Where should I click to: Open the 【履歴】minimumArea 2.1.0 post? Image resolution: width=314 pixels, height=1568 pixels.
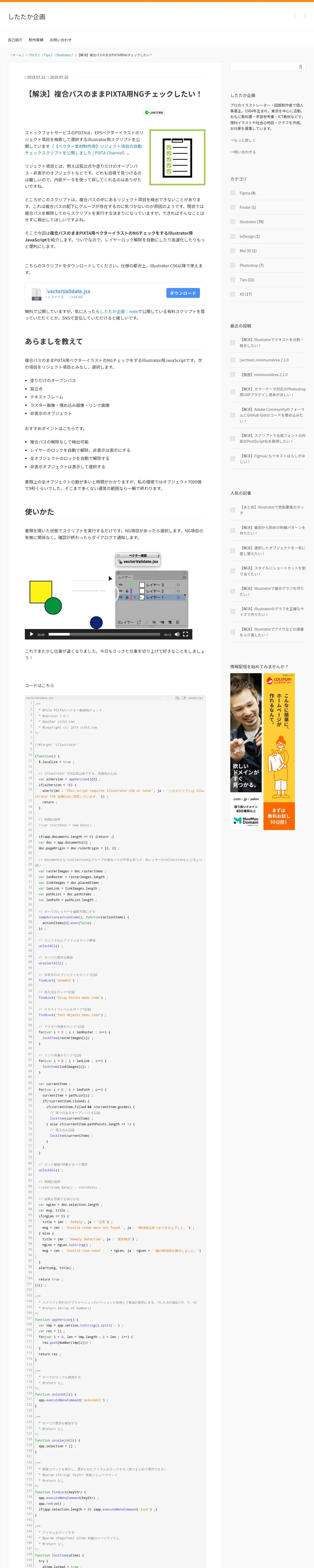[x=263, y=374]
